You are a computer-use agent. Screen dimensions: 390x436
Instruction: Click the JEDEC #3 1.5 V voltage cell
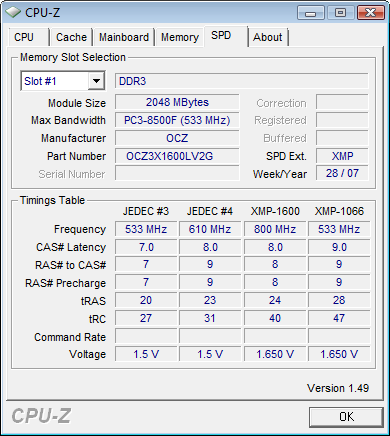(146, 354)
